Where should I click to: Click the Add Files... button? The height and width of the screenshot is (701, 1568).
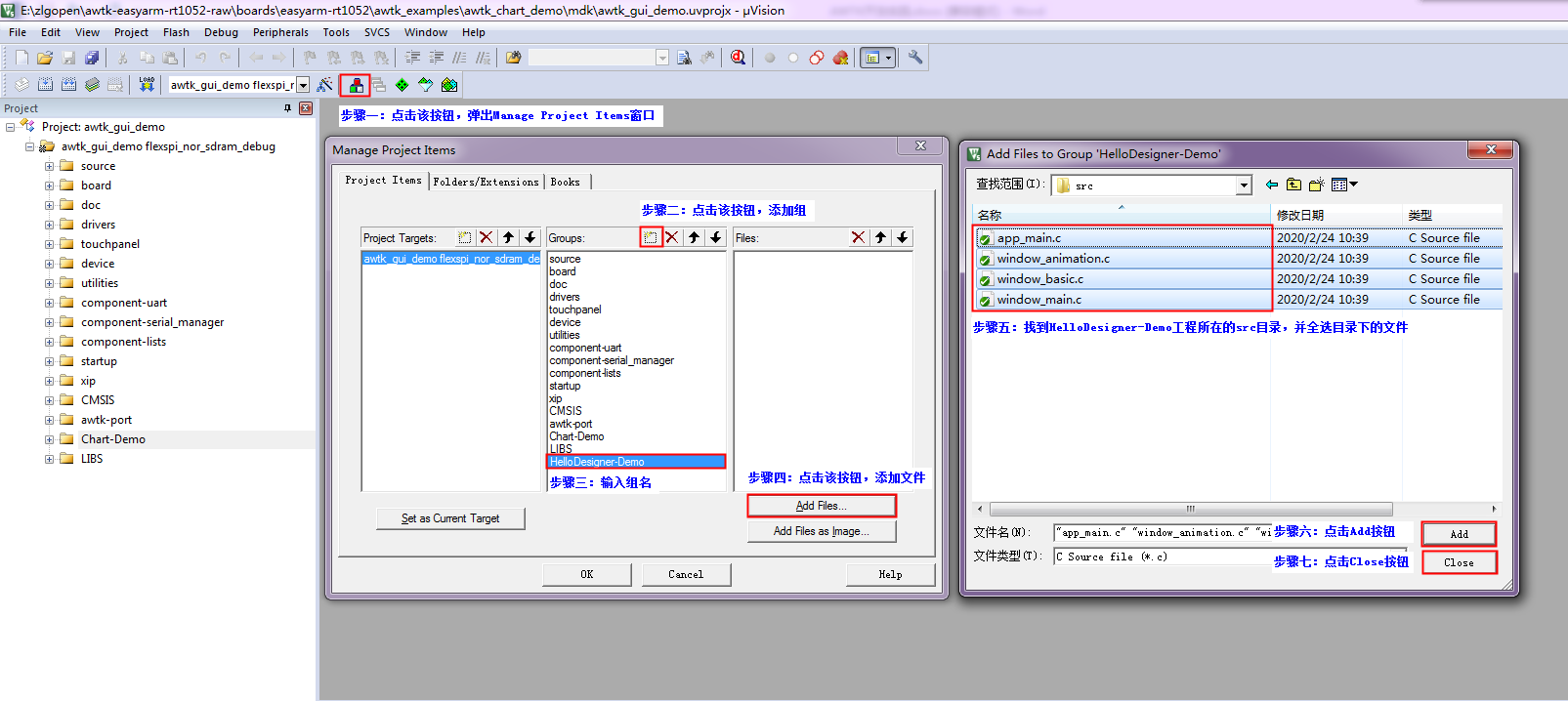(821, 506)
